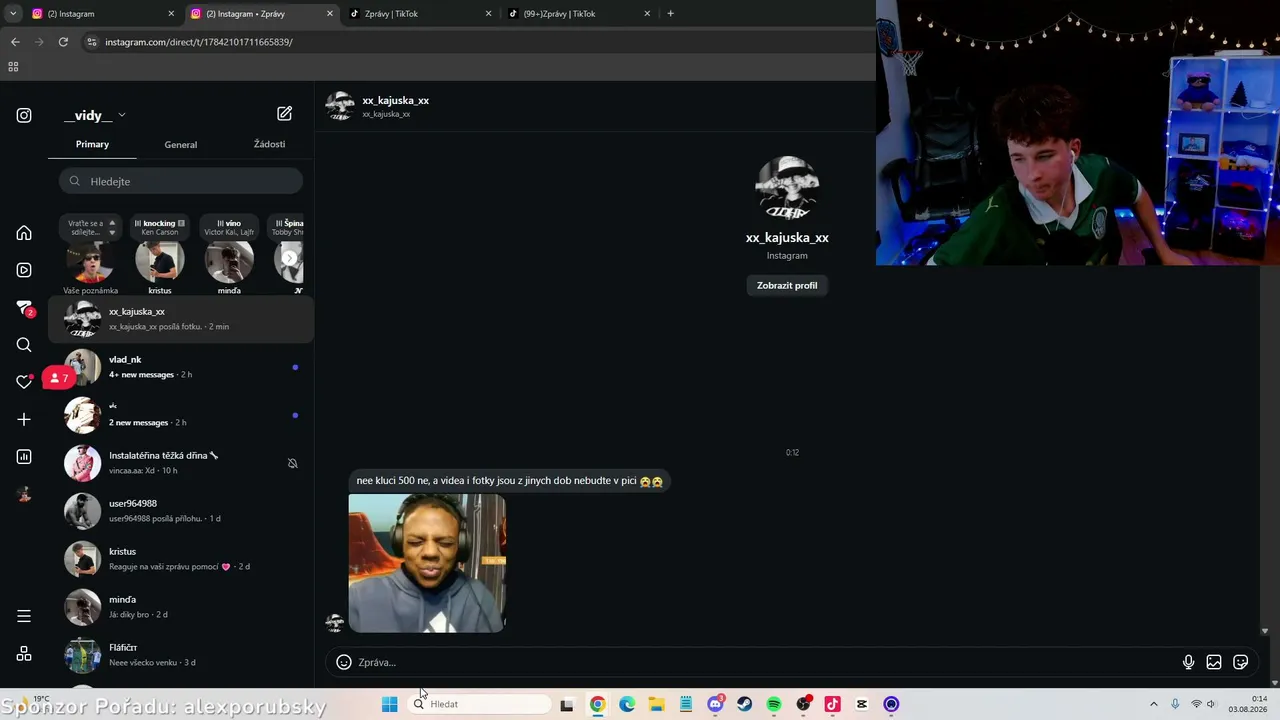Image resolution: width=1280 pixels, height=720 pixels.
Task: Switch to the General inbox tab
Action: click(181, 144)
